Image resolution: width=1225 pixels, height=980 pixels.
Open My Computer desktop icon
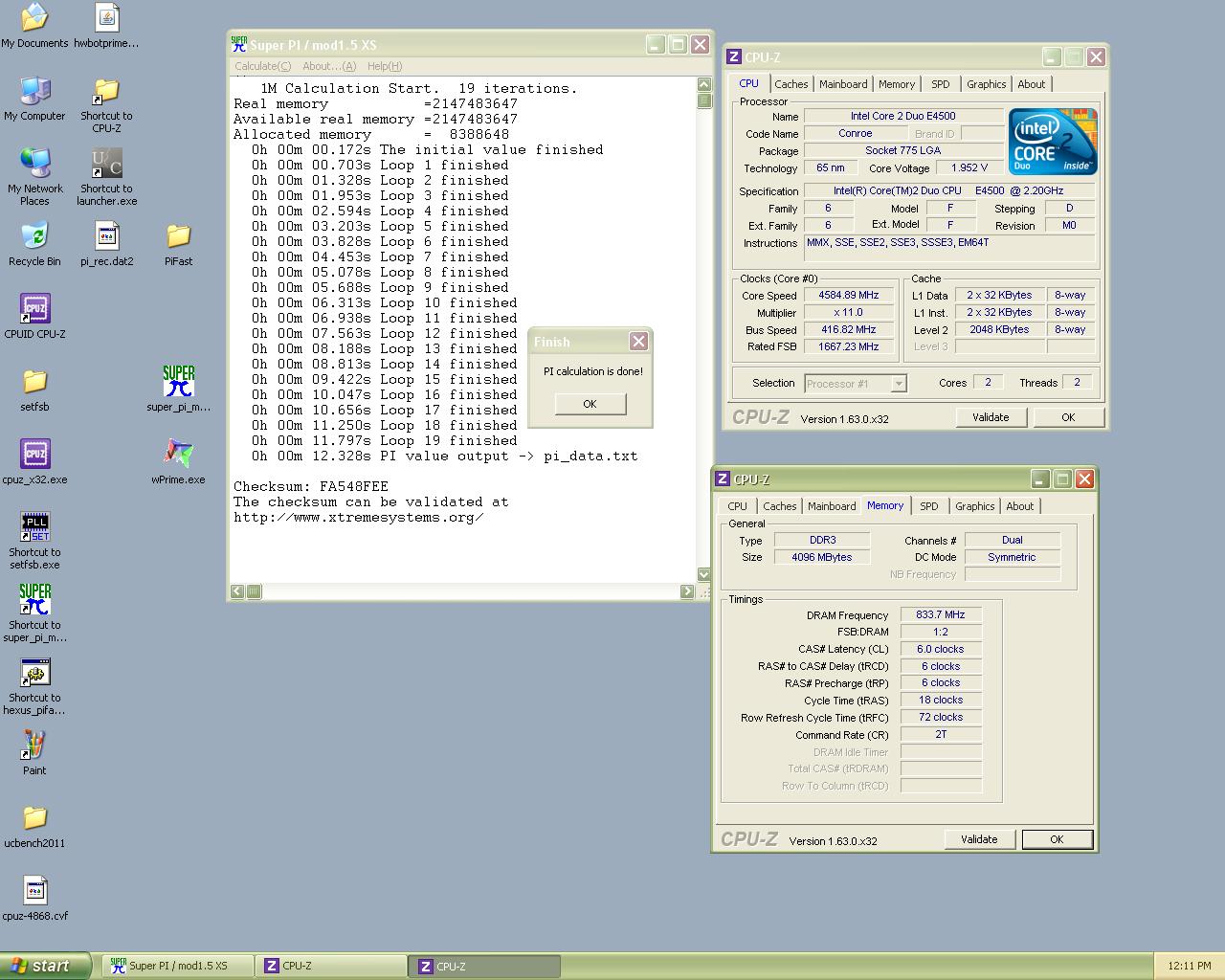tap(34, 99)
